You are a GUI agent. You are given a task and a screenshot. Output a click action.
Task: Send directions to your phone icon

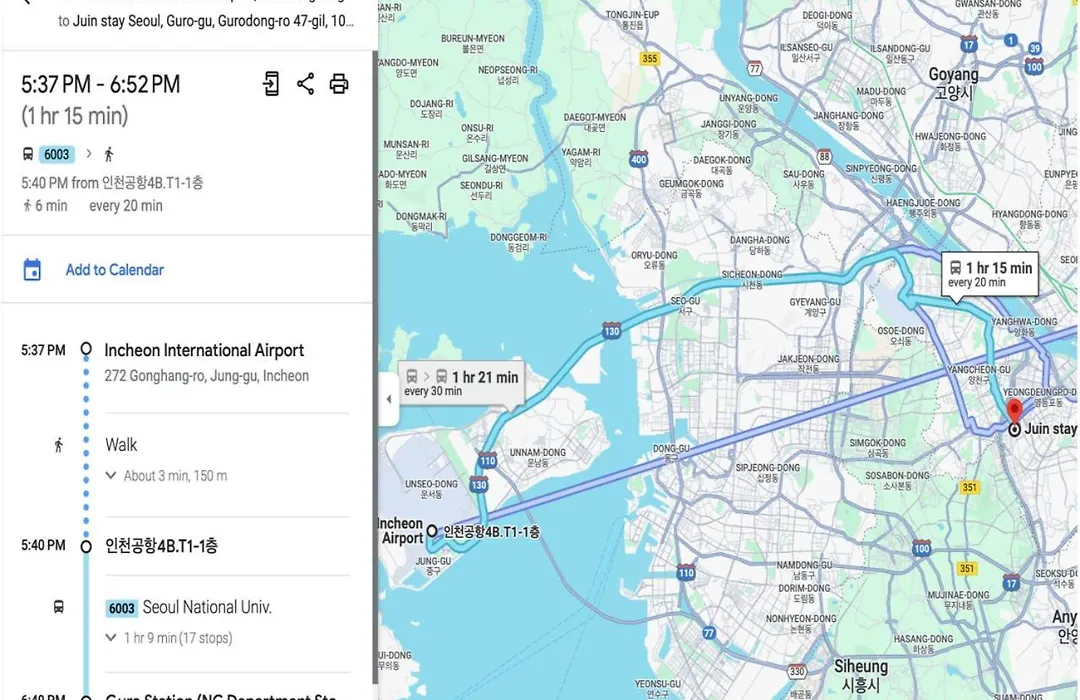271,84
